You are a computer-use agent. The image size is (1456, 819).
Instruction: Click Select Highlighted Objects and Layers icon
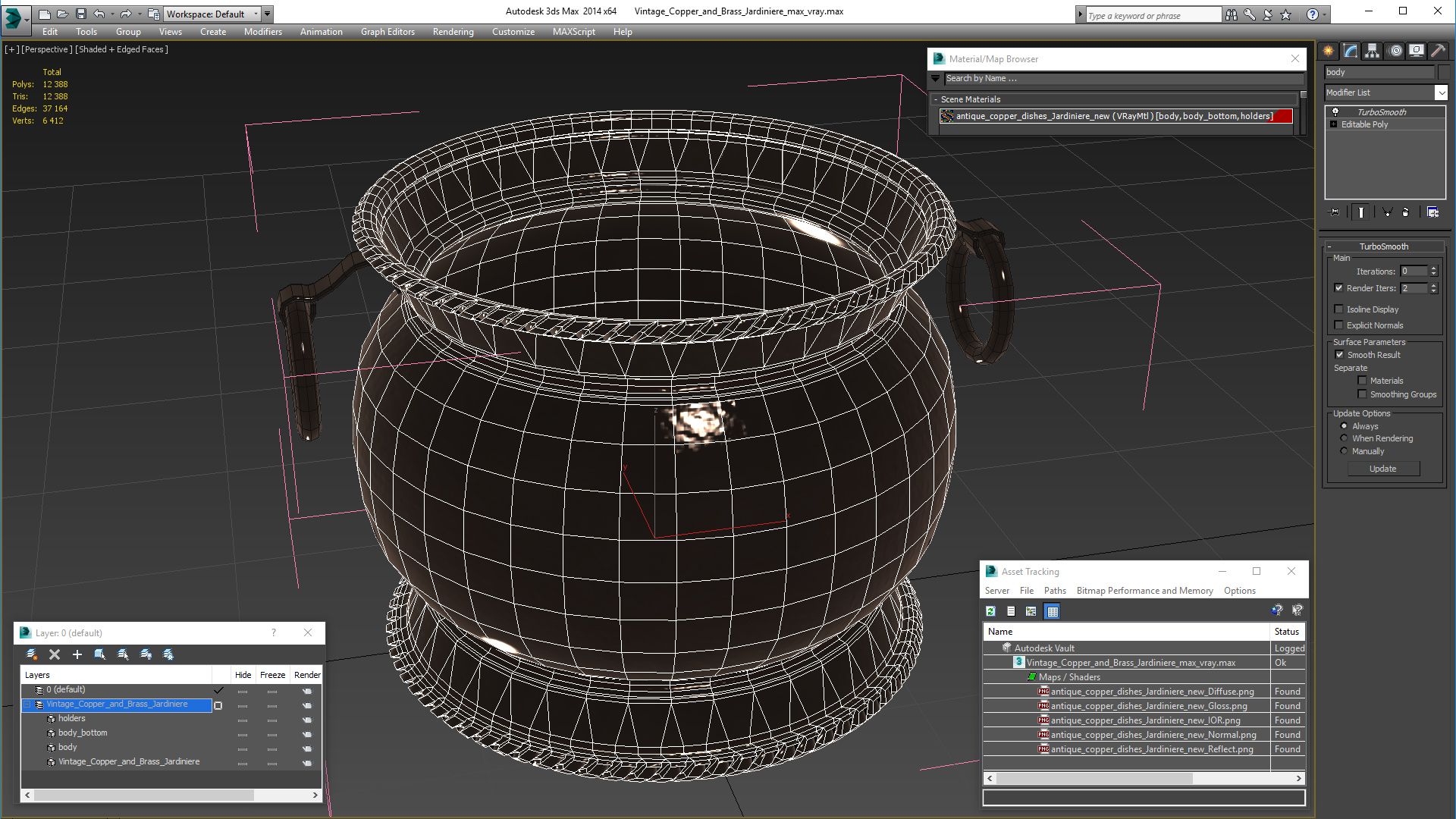tap(99, 654)
